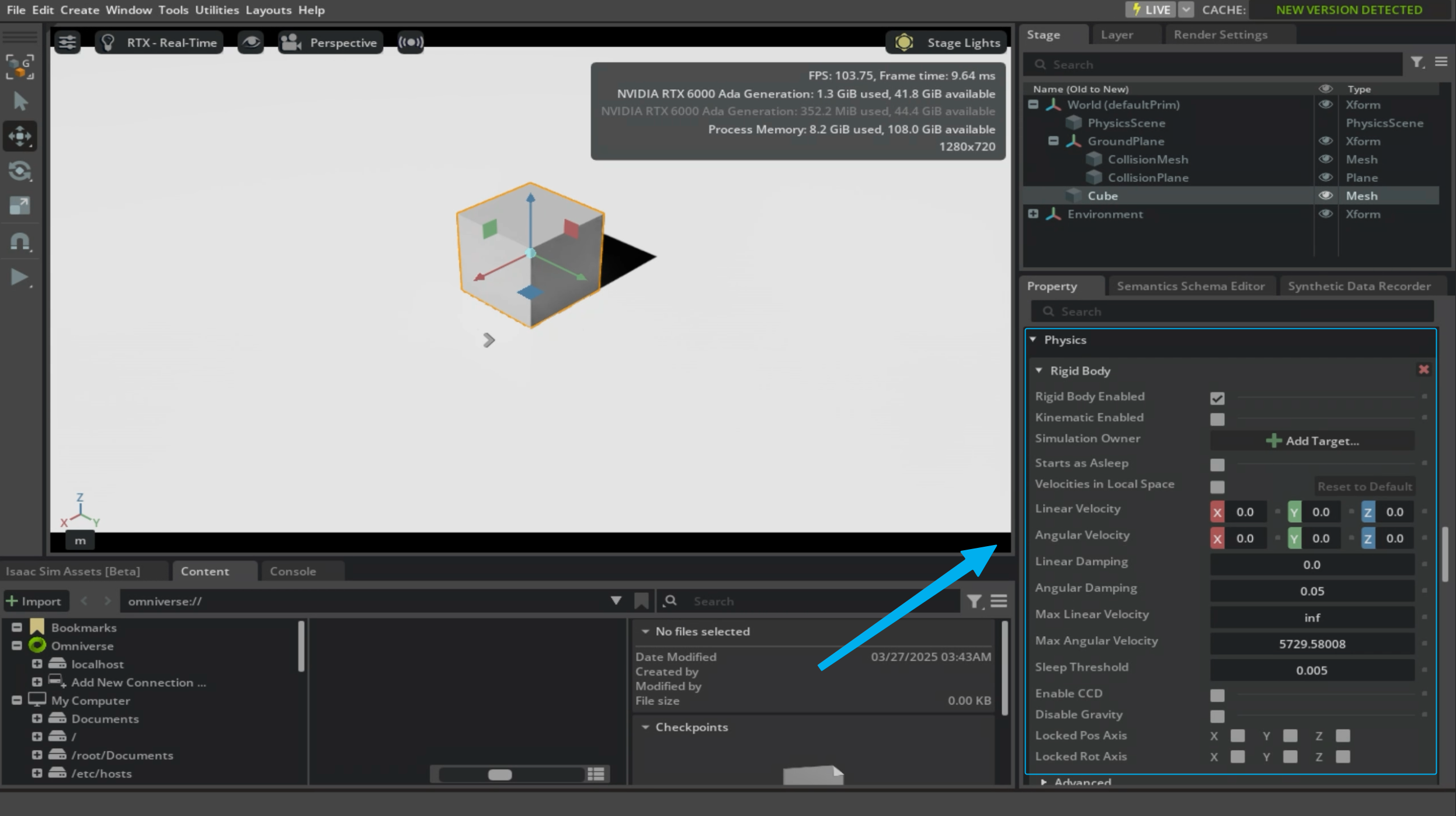Open the LIVE session dropdown arrow
The width and height of the screenshot is (1456, 816).
coord(1186,9)
